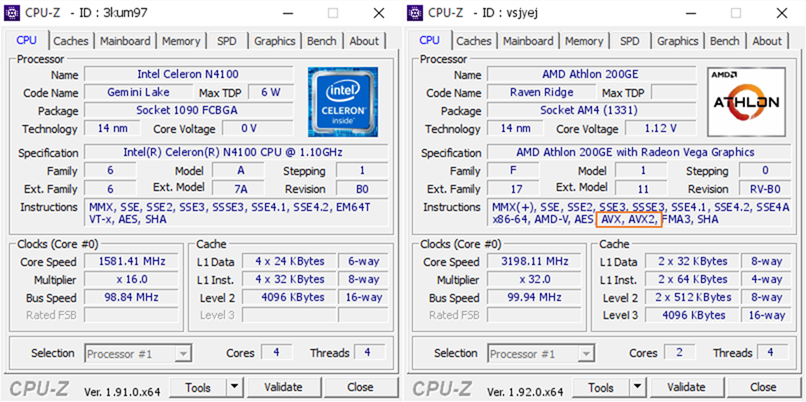Click Socket AM4 (1331) package value
Viewport: 806px width, 402px height.
[591, 110]
